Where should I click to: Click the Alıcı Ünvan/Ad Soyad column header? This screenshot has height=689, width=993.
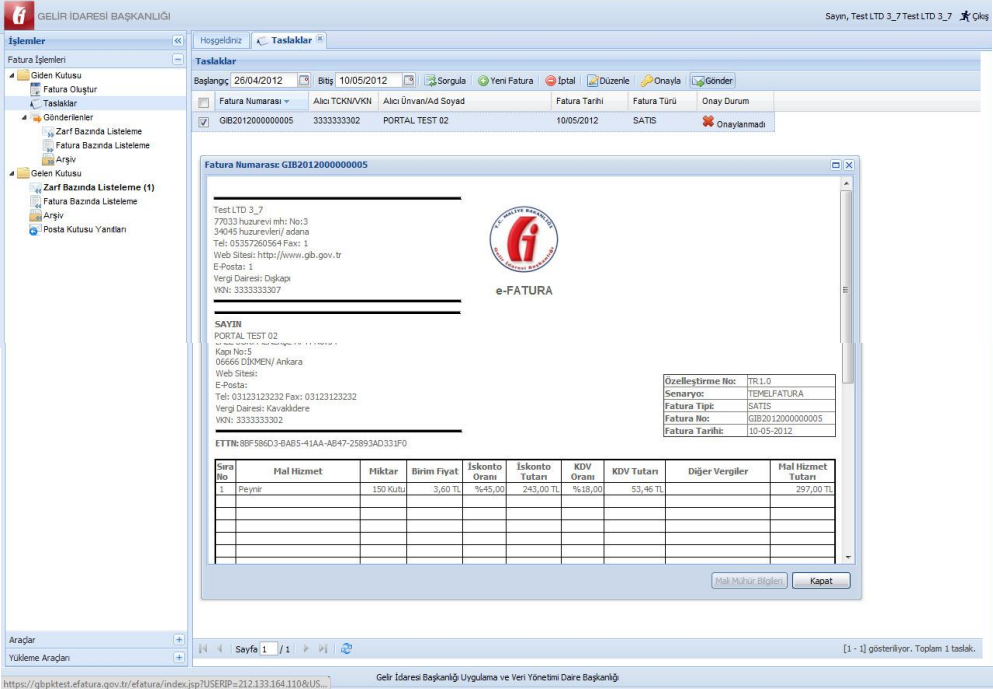coord(464,101)
